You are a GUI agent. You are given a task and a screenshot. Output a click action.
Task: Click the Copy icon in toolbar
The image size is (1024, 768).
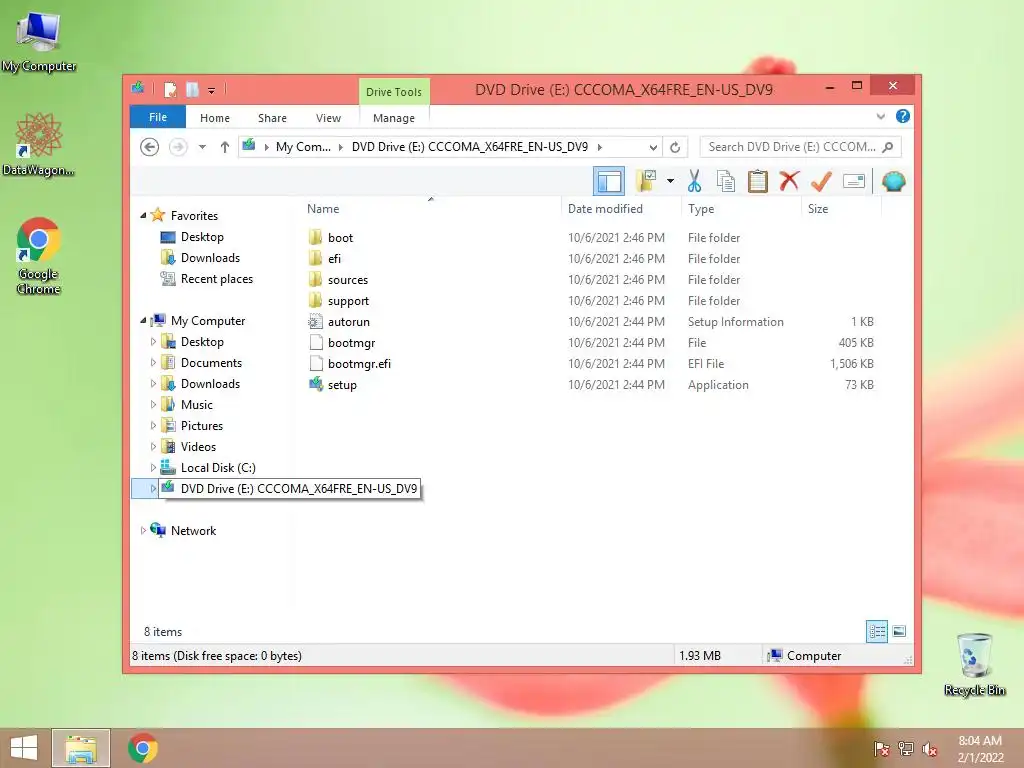tap(726, 181)
